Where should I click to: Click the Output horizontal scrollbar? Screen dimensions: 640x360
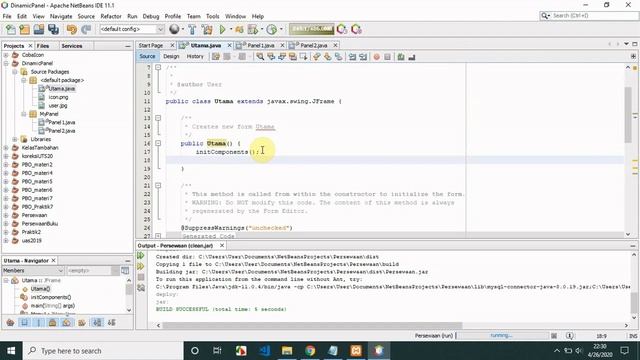click(312, 325)
